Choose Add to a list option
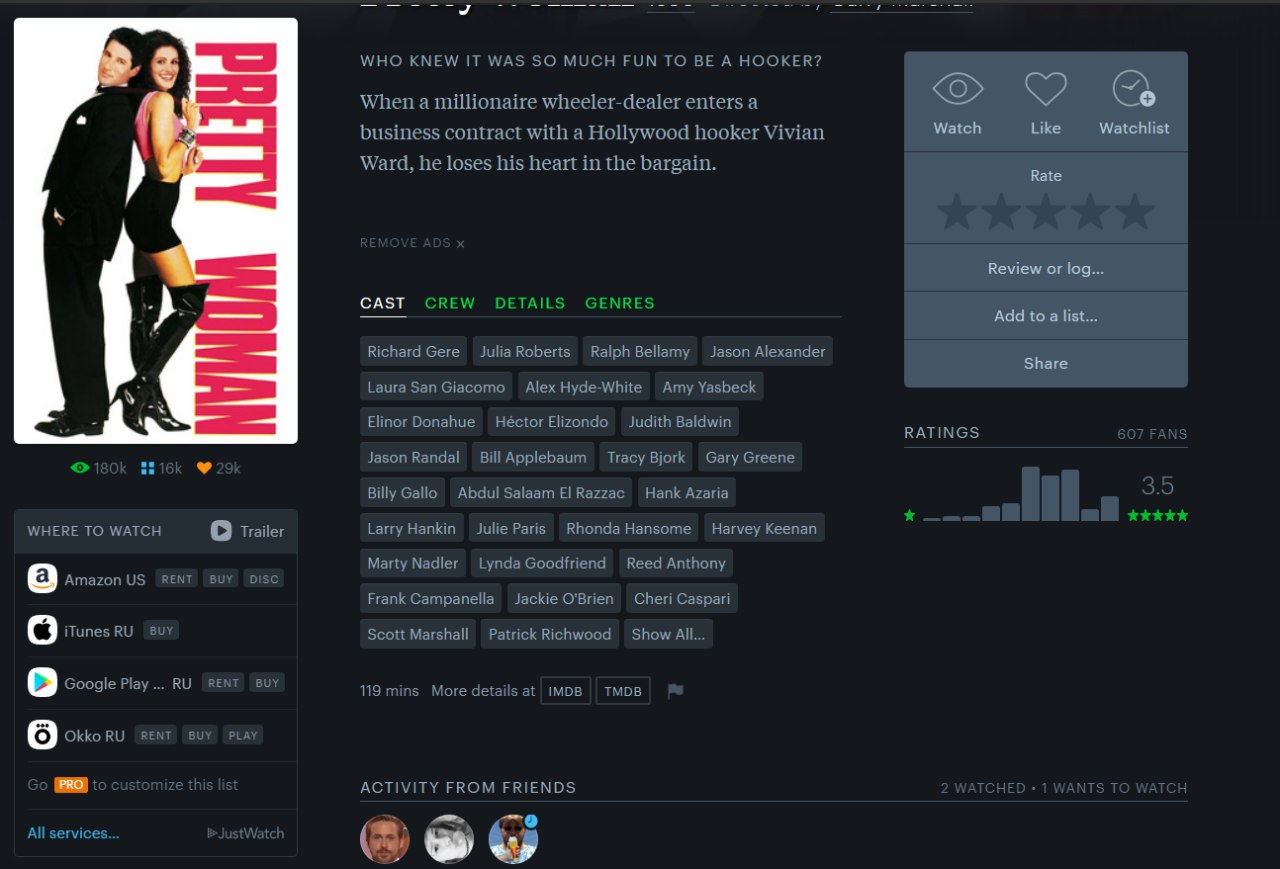Screen dimensions: 1280x869 [1046, 315]
